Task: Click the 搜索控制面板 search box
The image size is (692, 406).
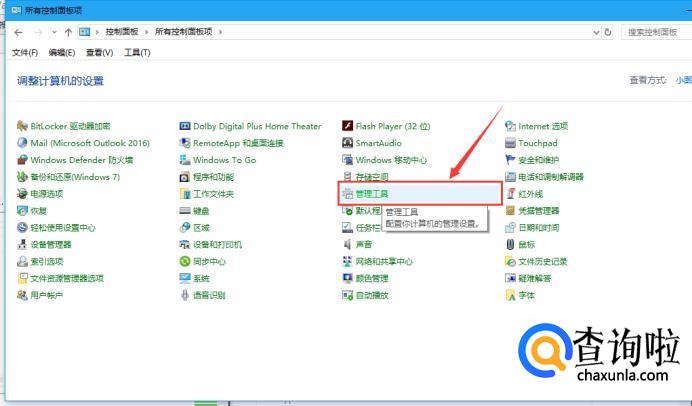Action: (x=656, y=32)
